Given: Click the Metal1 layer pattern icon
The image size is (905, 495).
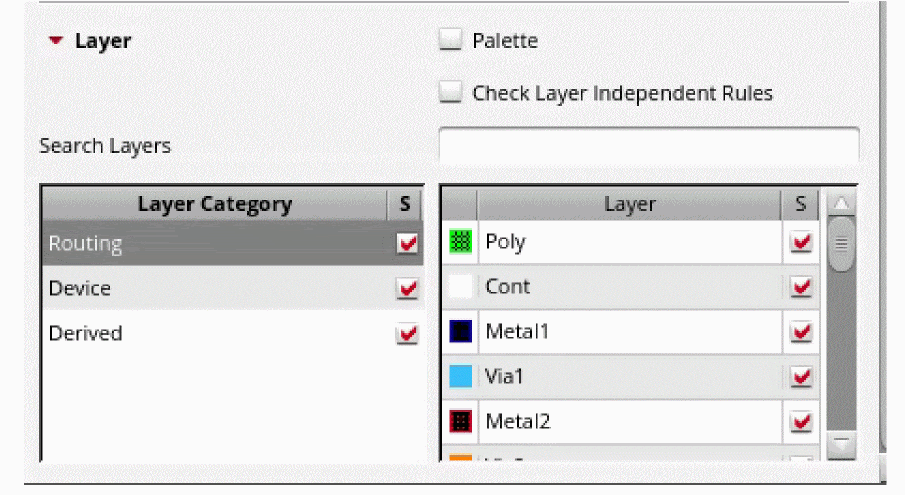Looking at the screenshot, I should coord(461,331).
